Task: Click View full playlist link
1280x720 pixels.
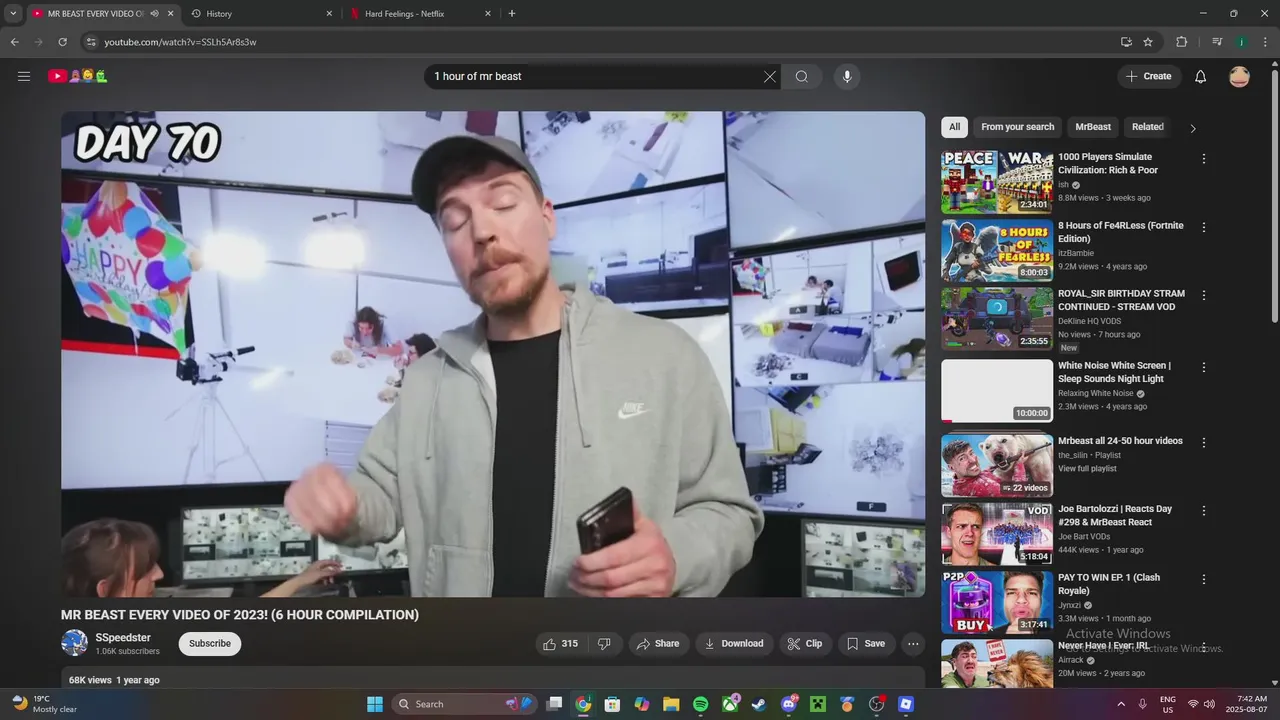Action: click(x=1087, y=469)
